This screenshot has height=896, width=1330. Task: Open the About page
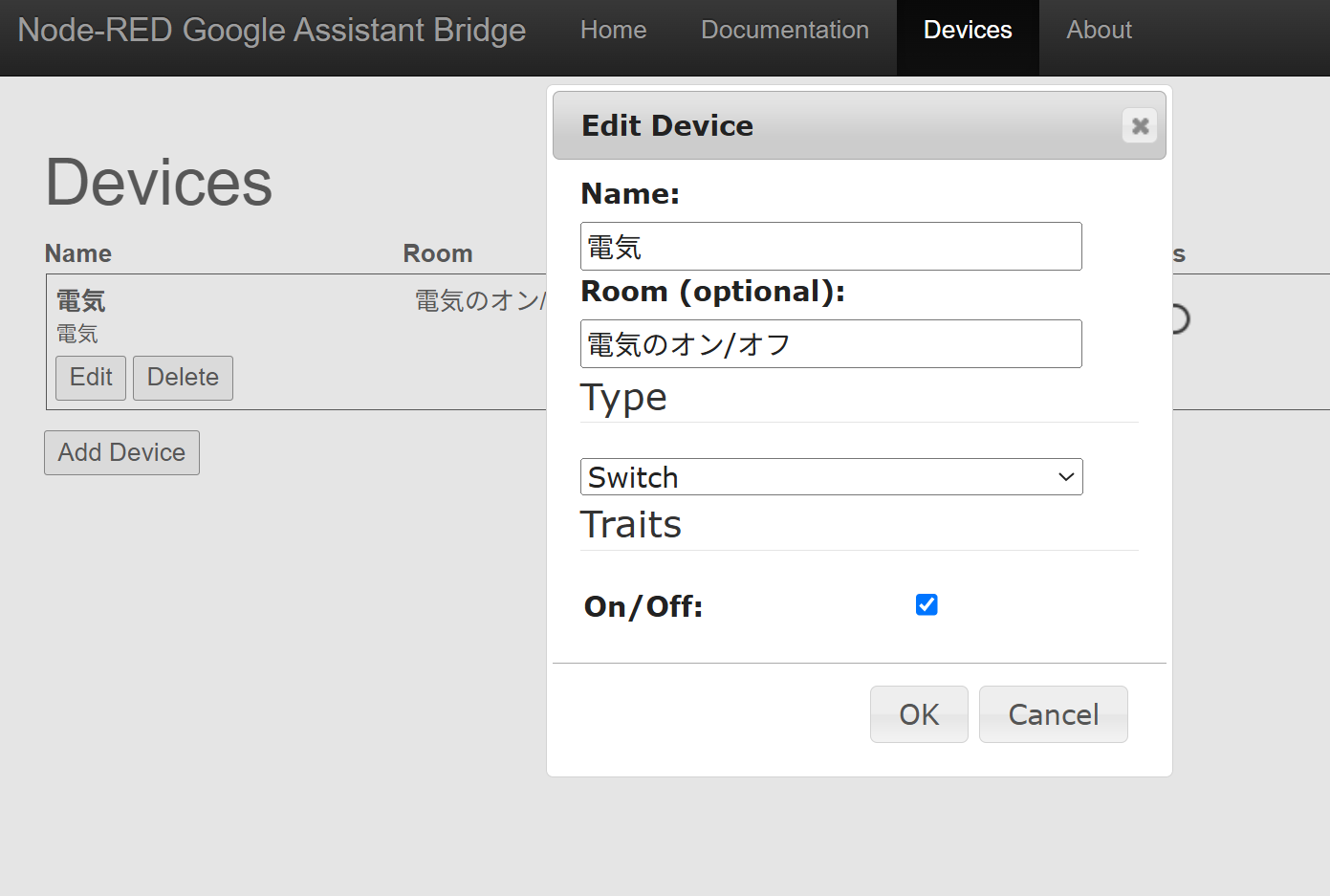(x=1098, y=30)
